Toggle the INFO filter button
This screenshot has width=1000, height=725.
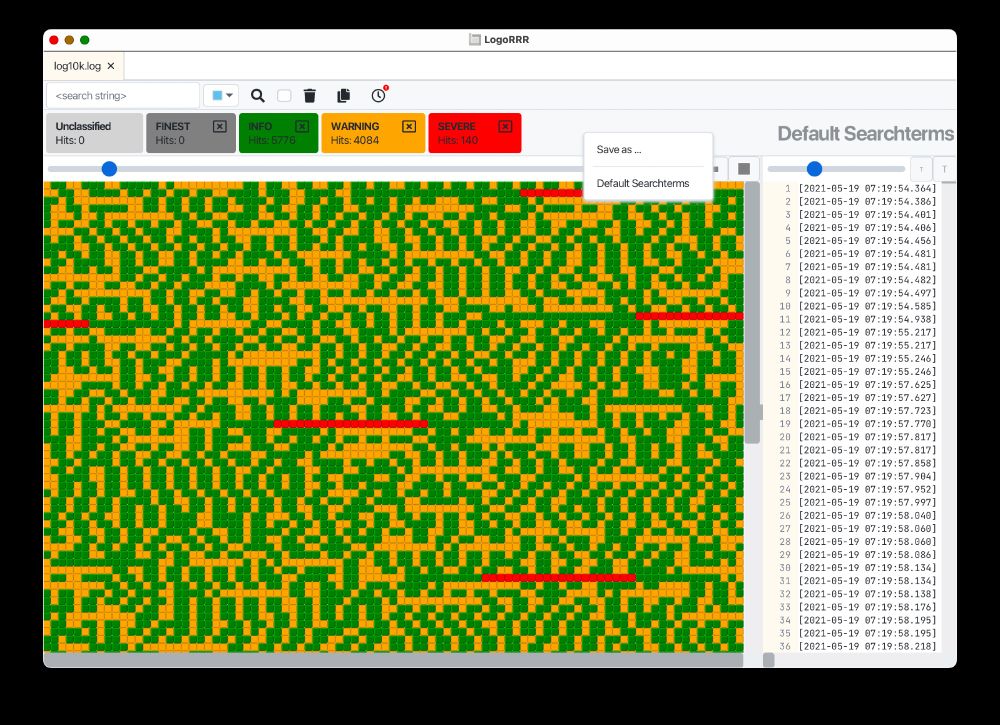[x=278, y=133]
